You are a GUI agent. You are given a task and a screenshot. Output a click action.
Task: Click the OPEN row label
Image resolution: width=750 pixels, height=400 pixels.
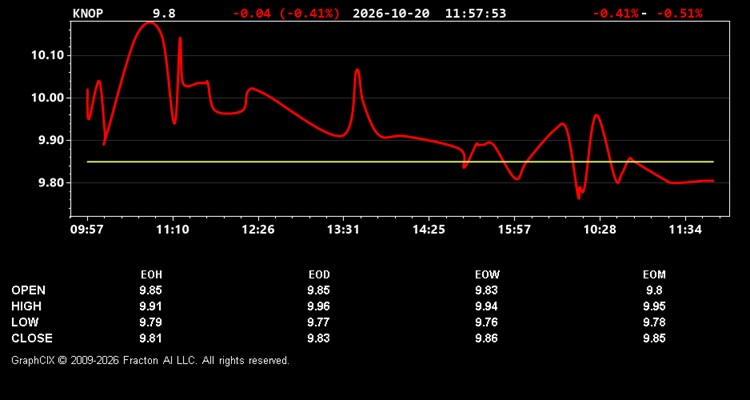tap(29, 290)
